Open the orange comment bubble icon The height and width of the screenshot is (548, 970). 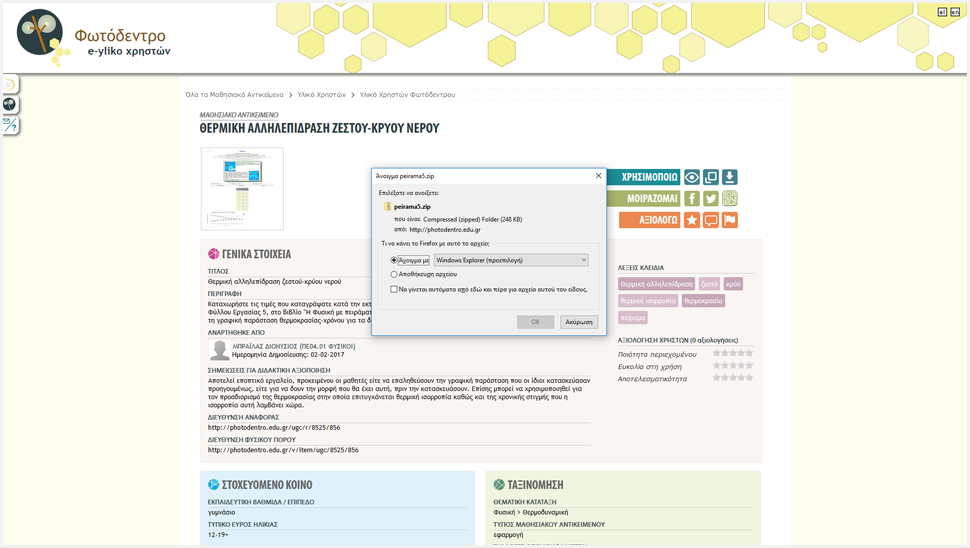pyautogui.click(x=711, y=220)
